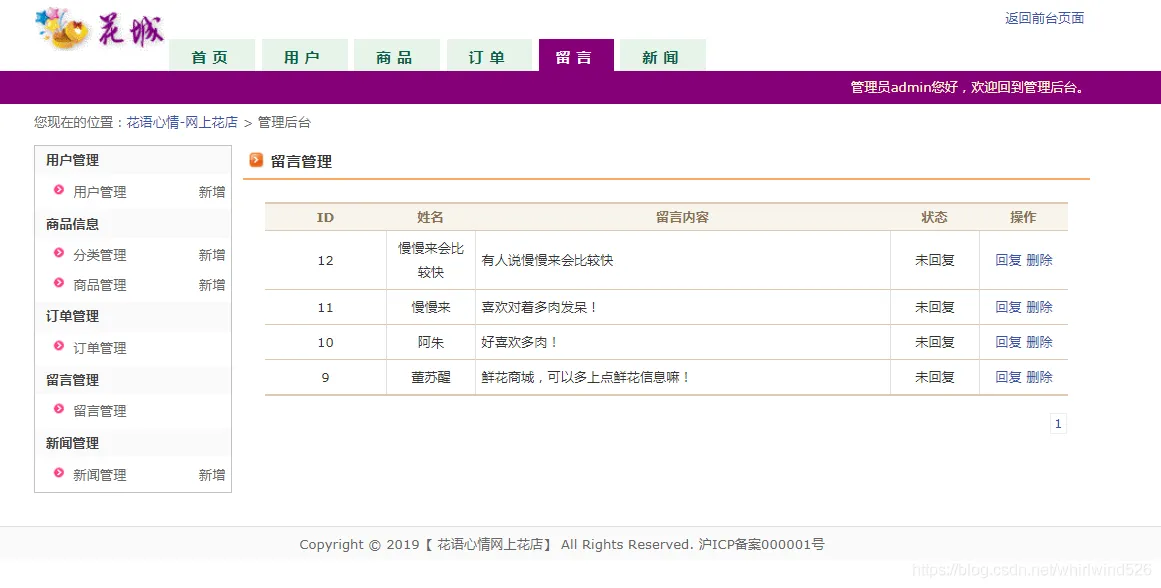The image size is (1161, 588).
Task: Click the pink bullet next to 订单管理
Action: (59, 346)
